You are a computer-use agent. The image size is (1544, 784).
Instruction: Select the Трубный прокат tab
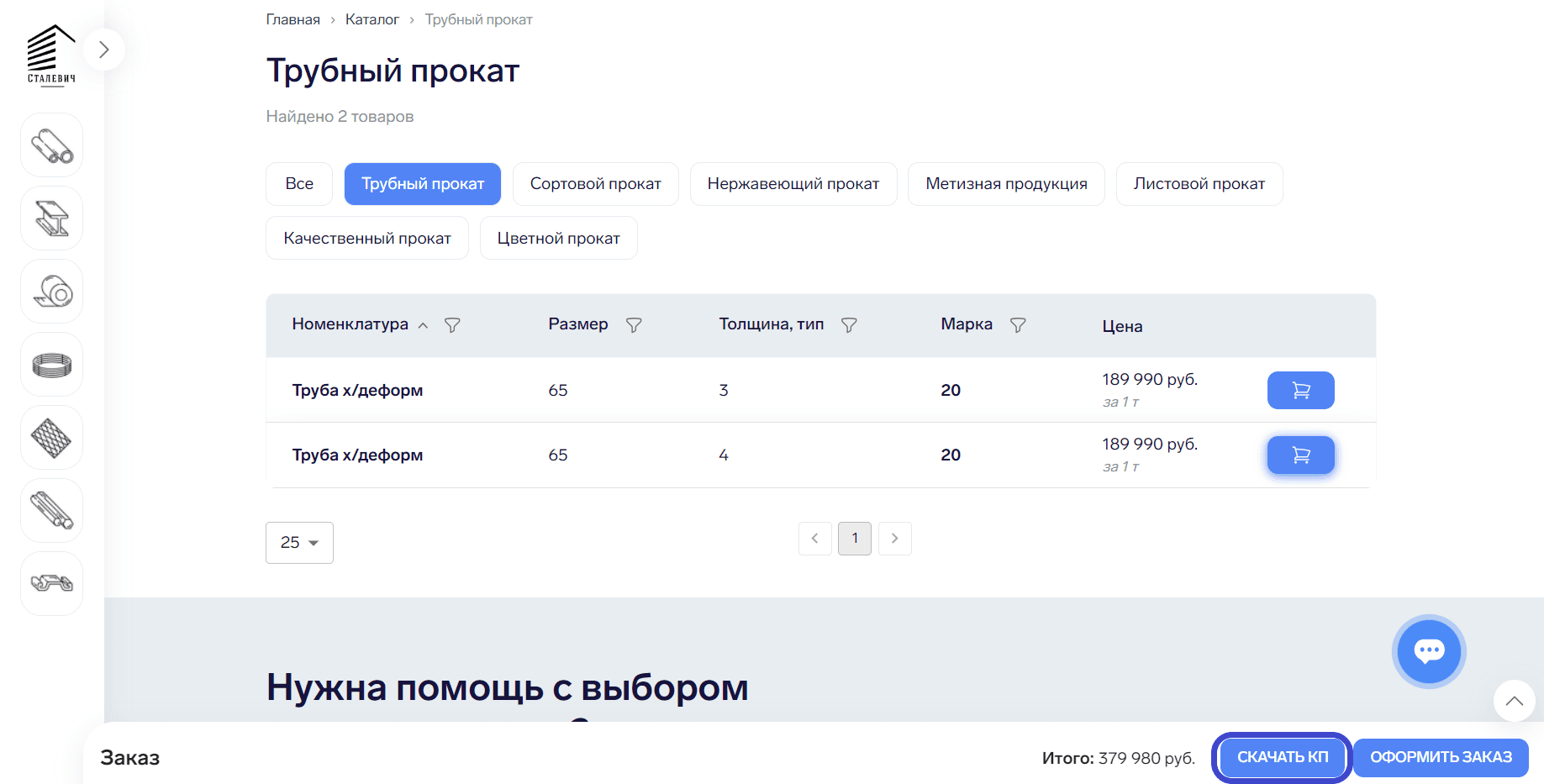[x=423, y=184]
